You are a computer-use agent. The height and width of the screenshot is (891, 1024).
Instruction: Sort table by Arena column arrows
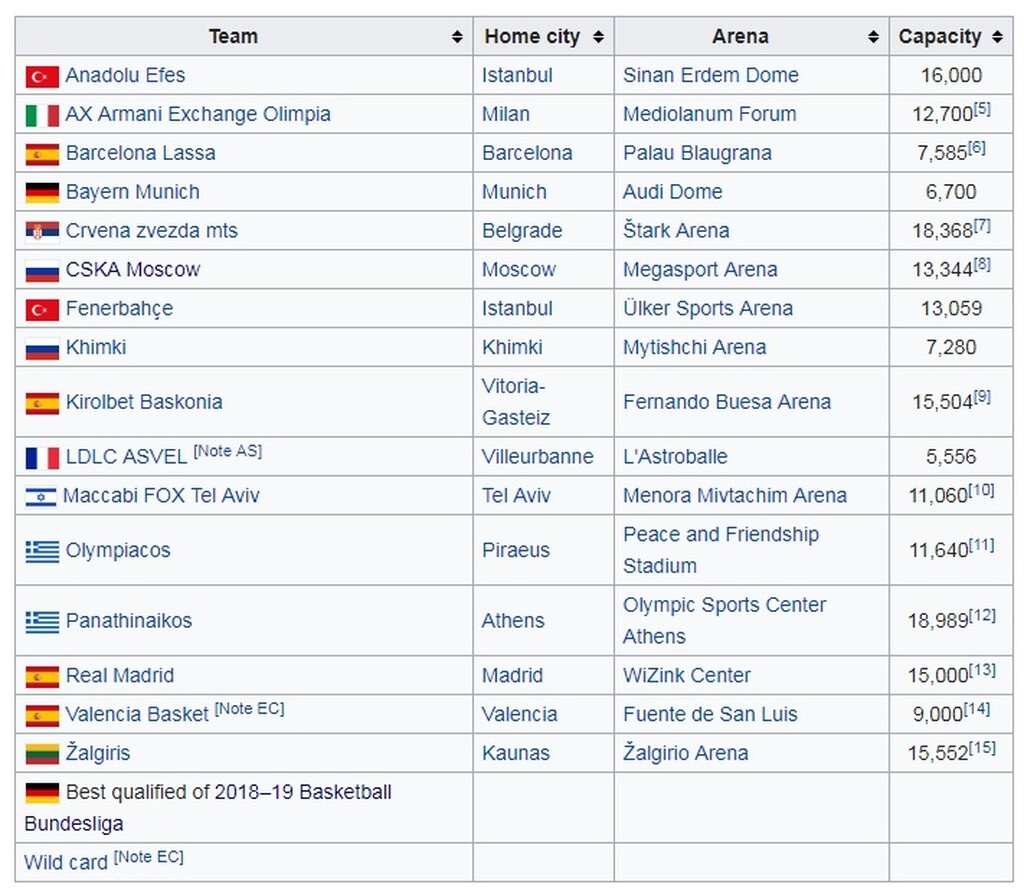pos(873,37)
